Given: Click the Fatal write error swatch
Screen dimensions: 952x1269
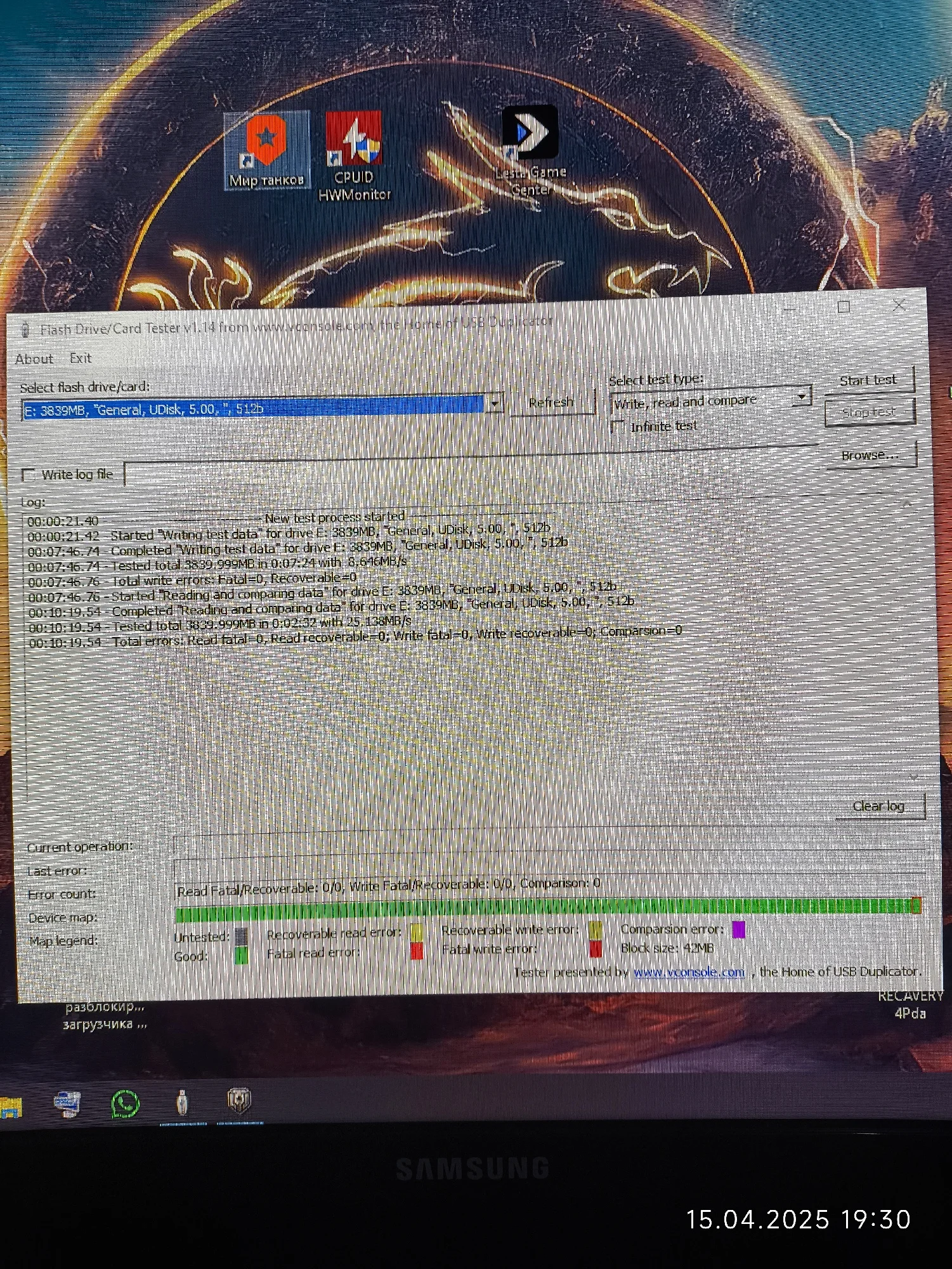Looking at the screenshot, I should pyautogui.click(x=595, y=949).
